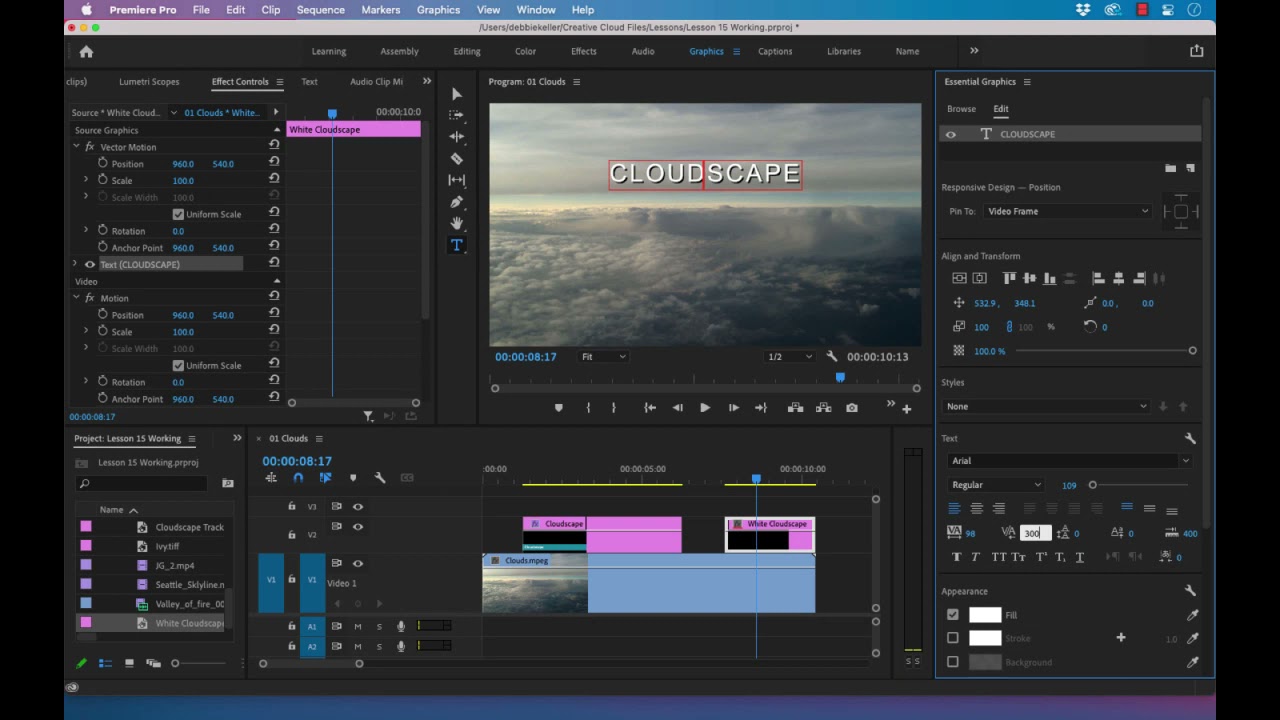Open Program Monitor settings wrench
Screen dimensions: 1280x720
(831, 357)
